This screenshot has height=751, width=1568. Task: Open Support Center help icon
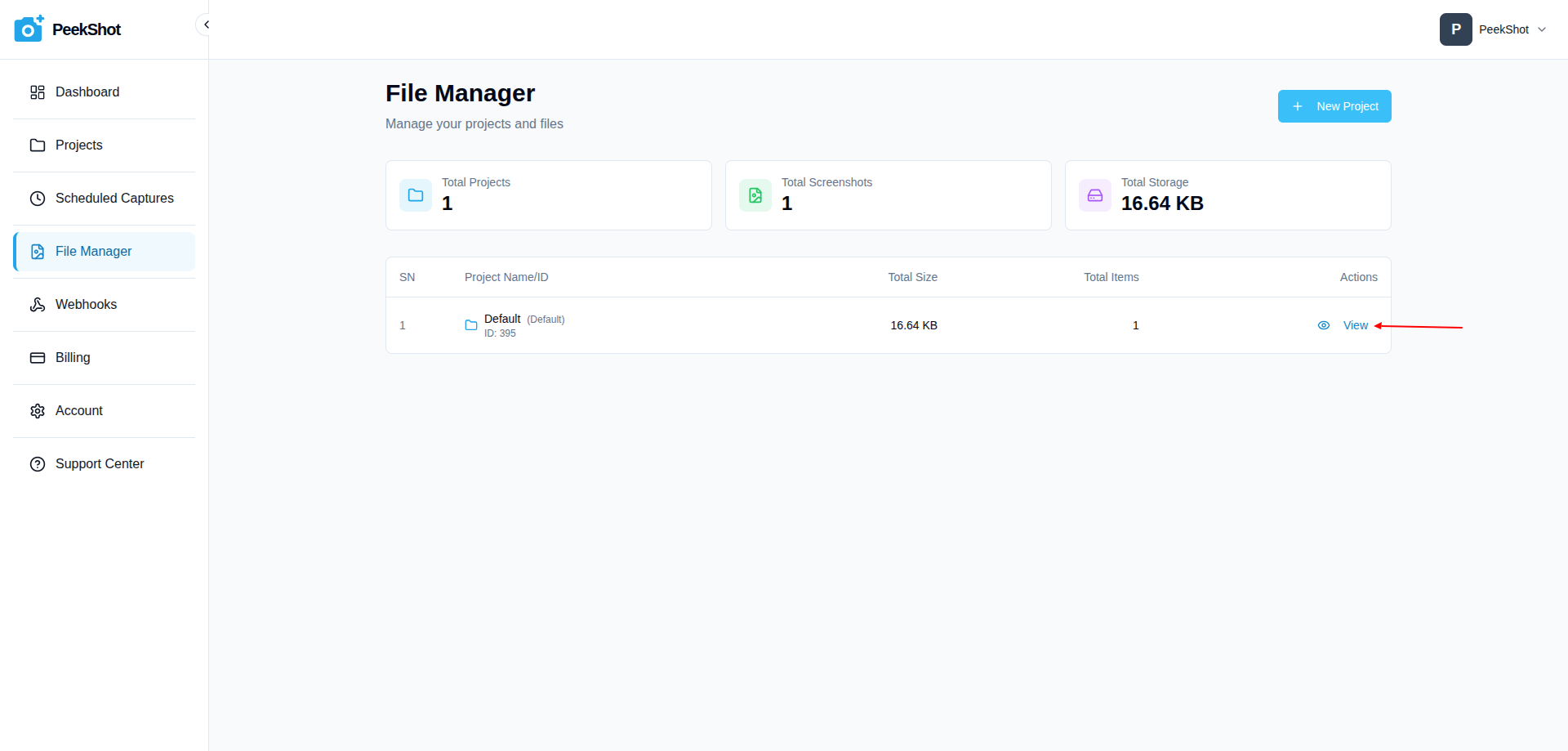coord(38,464)
